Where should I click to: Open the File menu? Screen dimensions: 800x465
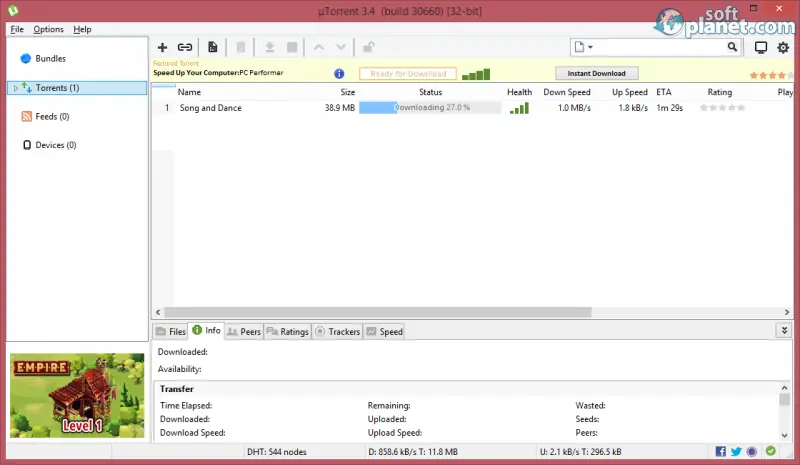point(17,29)
